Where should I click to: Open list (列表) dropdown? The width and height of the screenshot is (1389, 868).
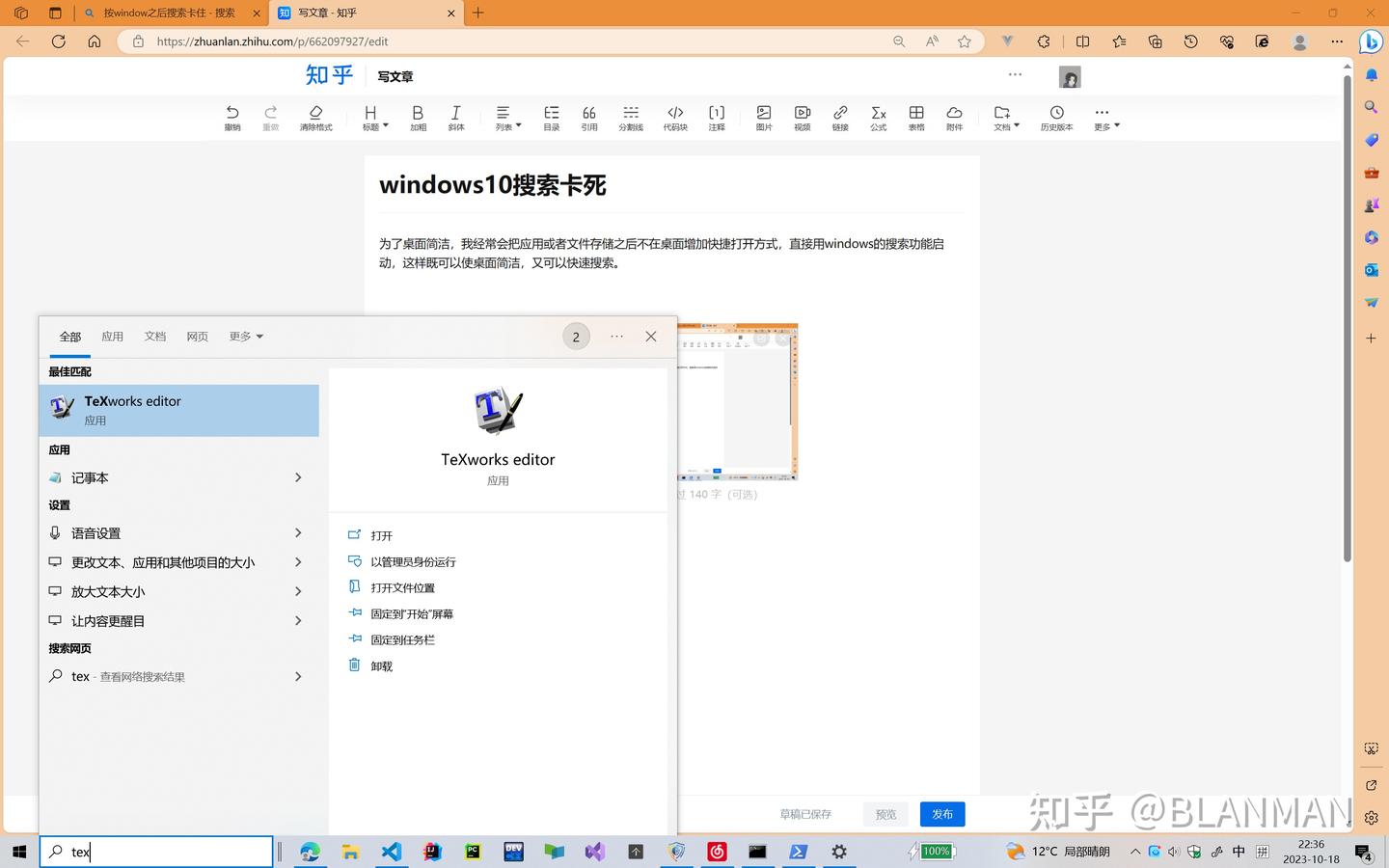[507, 118]
